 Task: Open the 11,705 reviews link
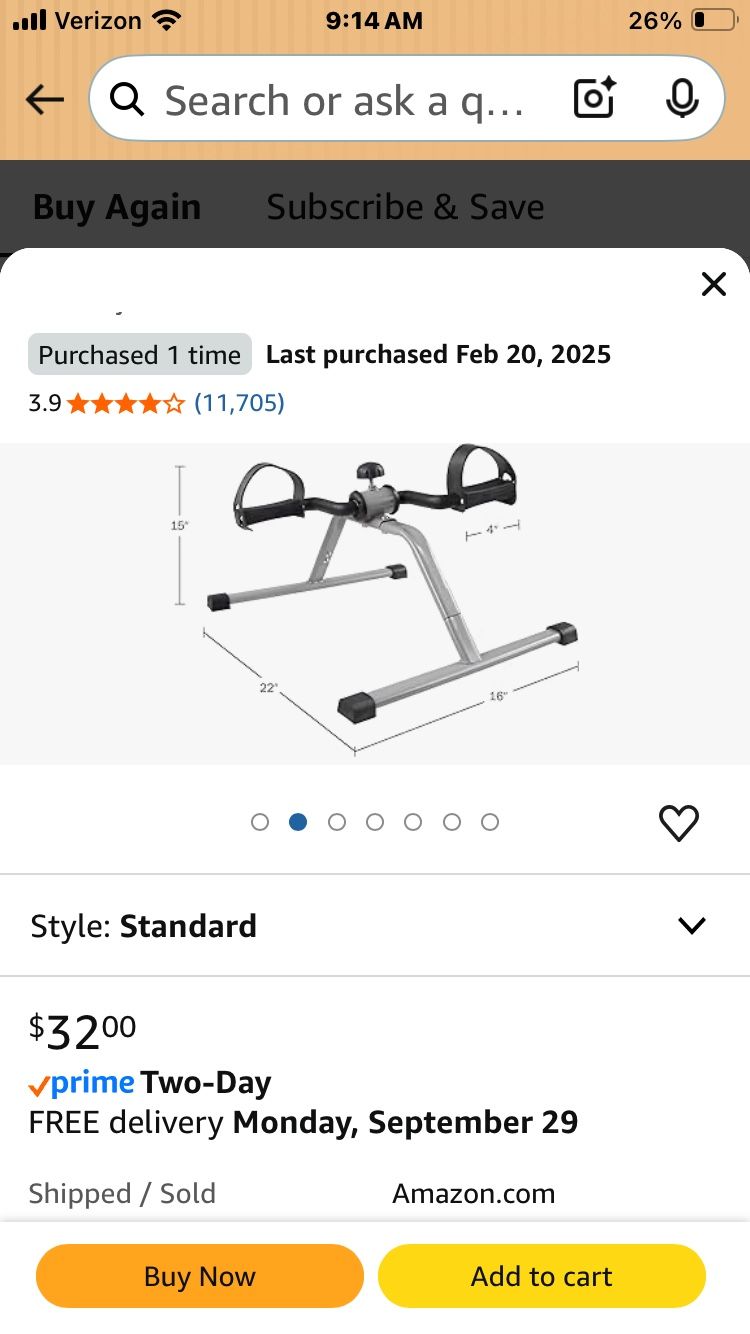coord(239,404)
